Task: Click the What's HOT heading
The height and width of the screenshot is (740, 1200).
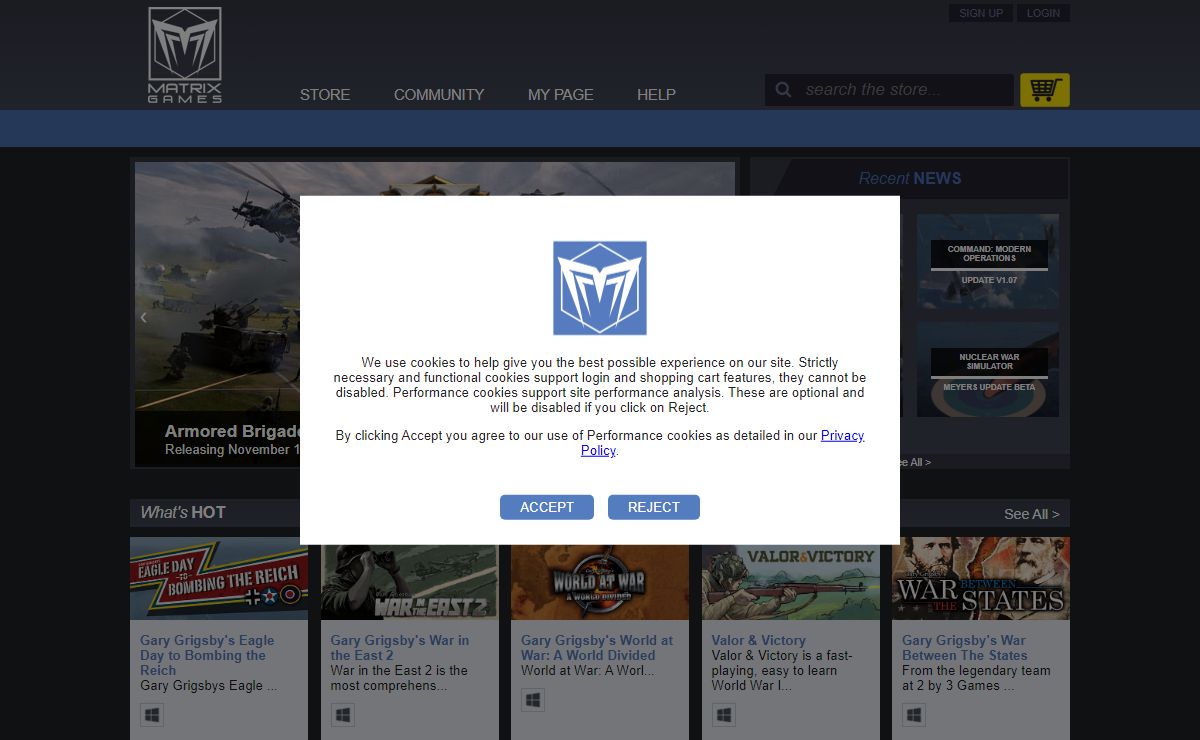Action: 183,512
